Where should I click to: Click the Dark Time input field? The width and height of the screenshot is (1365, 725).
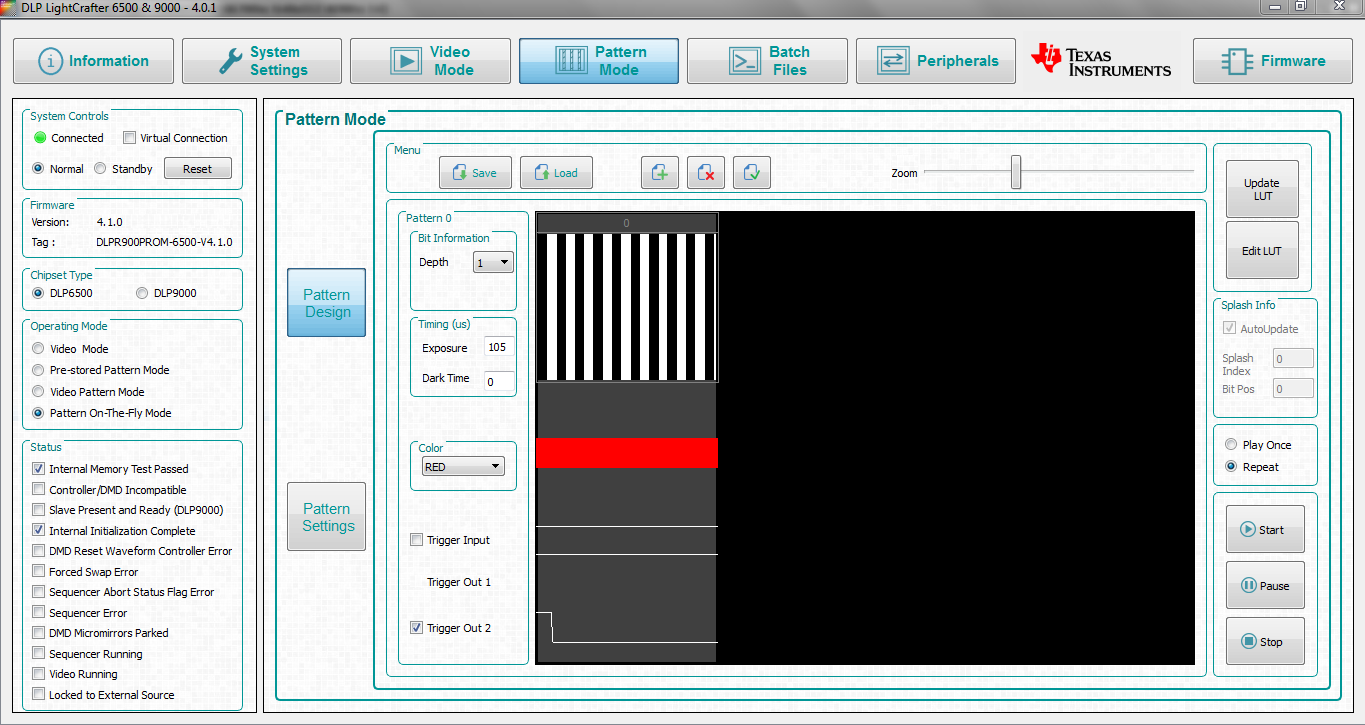(x=499, y=381)
